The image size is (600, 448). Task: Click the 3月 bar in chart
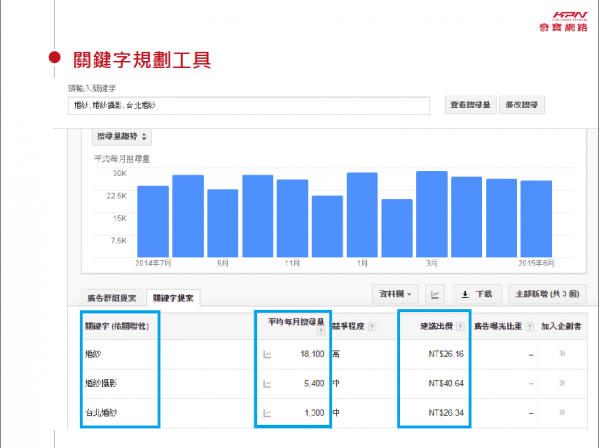(432, 214)
